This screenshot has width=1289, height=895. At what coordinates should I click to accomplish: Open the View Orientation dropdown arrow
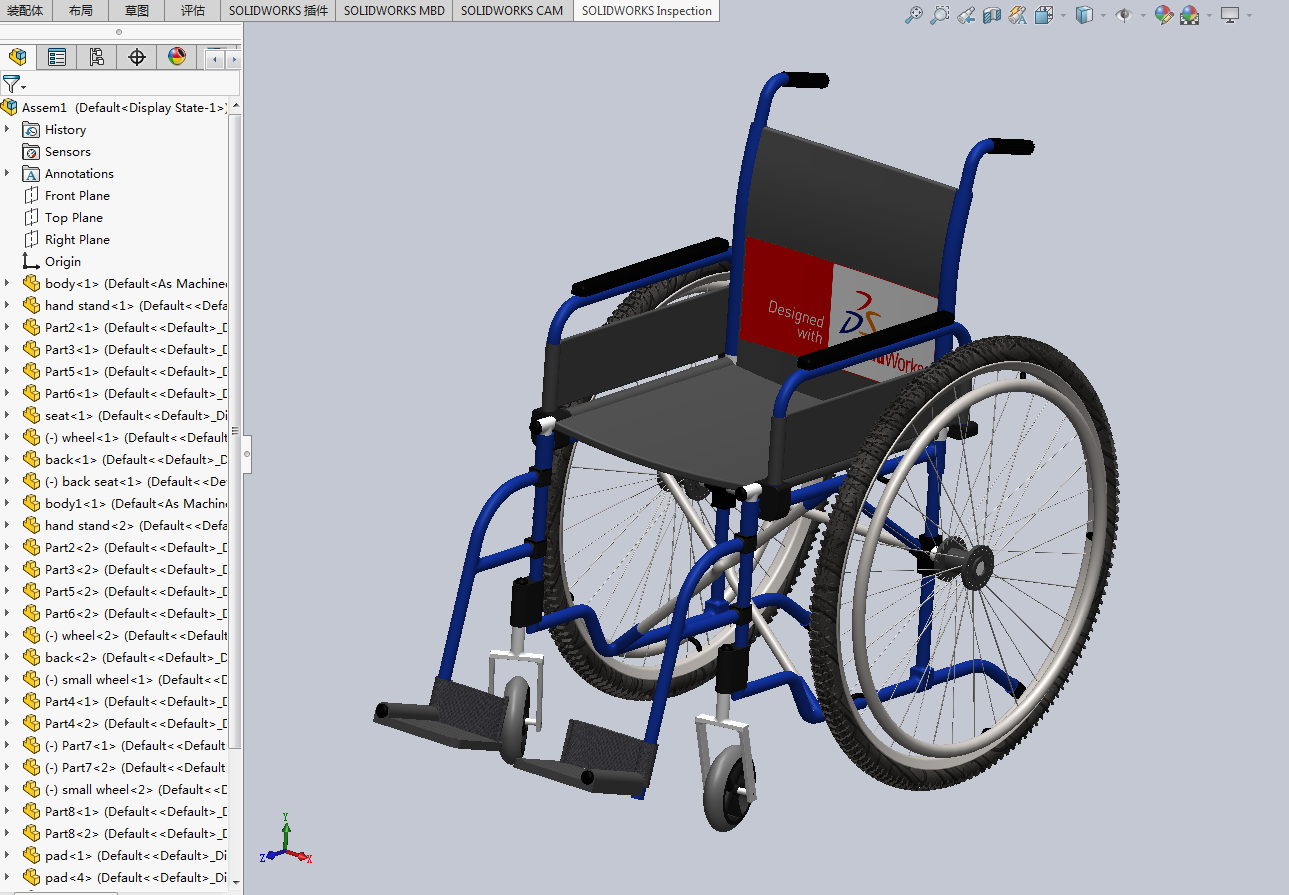(1063, 15)
